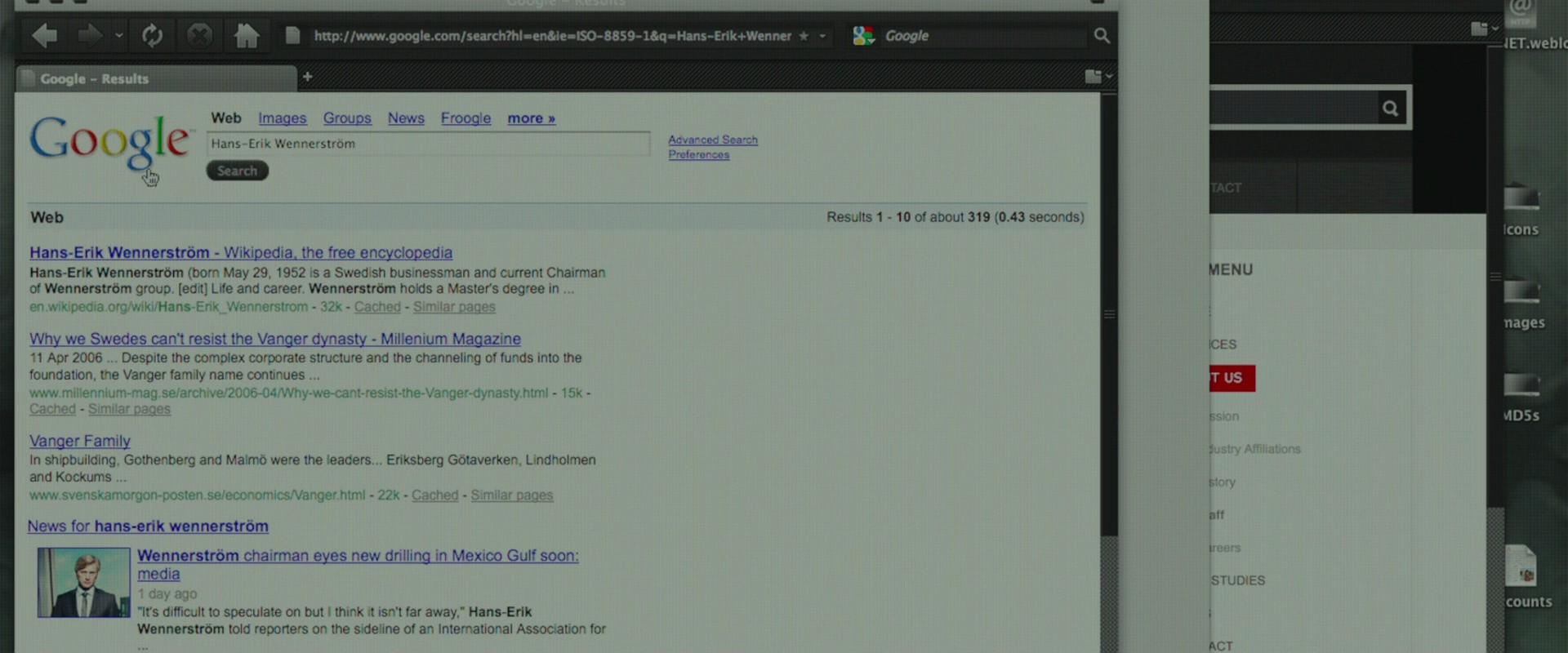Switch to News search
The height and width of the screenshot is (653, 1568).
coord(406,118)
